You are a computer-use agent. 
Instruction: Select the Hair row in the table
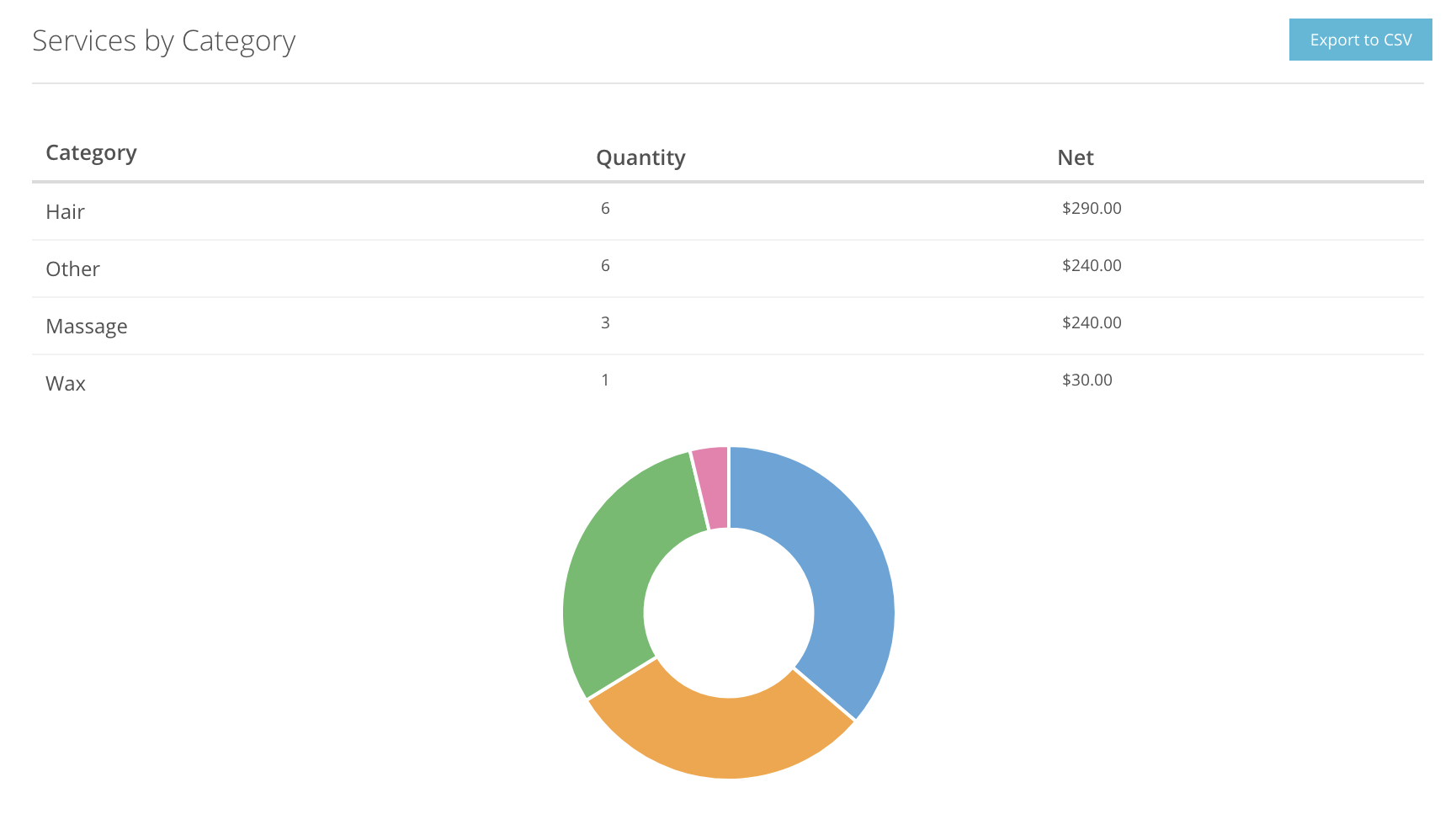point(65,211)
